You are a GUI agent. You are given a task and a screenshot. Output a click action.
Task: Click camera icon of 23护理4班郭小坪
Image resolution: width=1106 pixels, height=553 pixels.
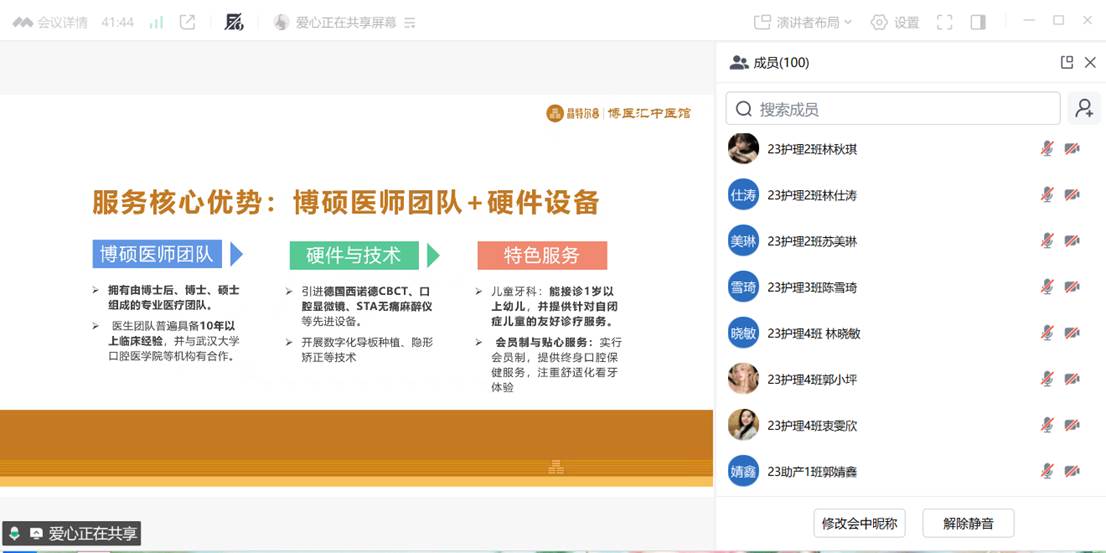1072,379
